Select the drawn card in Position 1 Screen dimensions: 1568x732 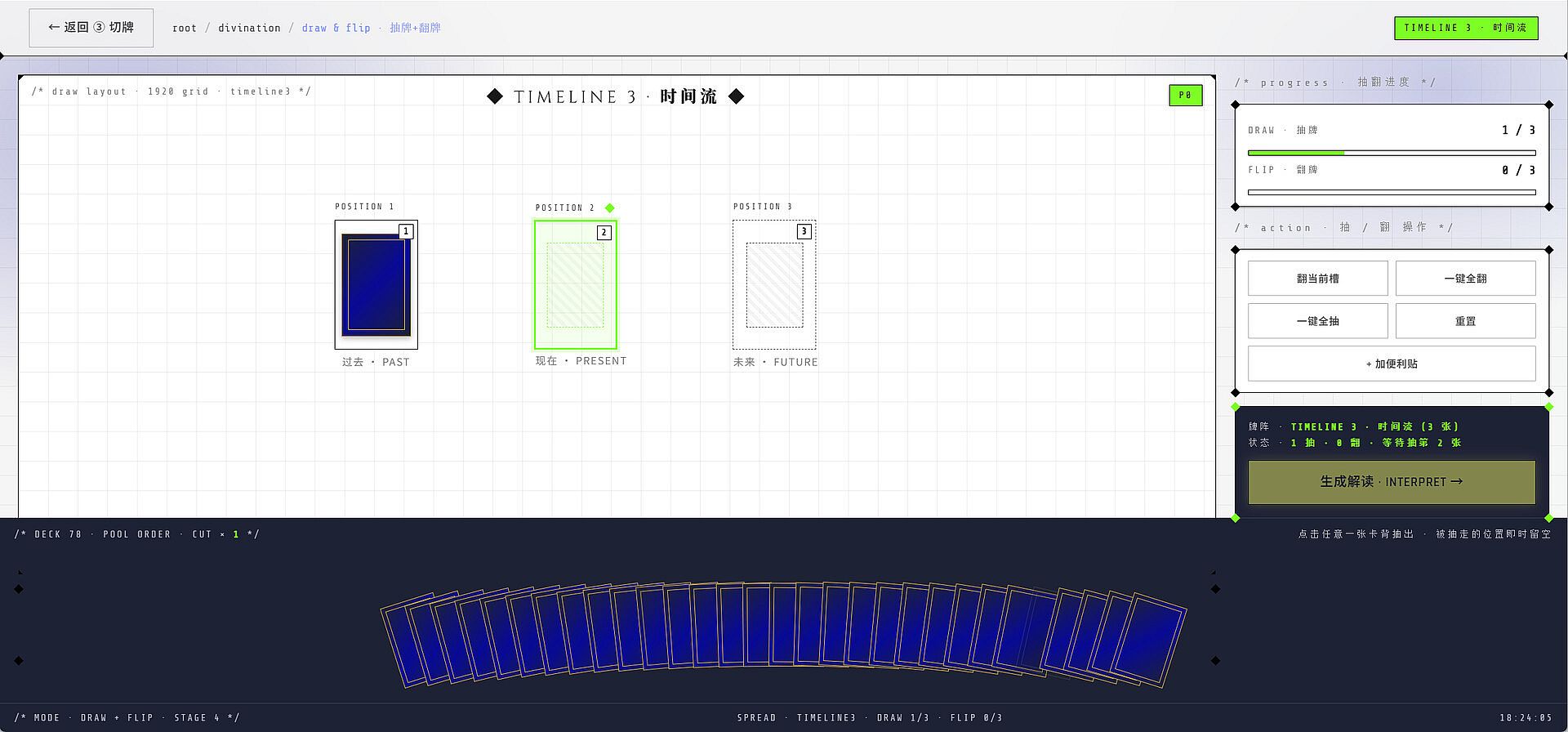point(376,284)
